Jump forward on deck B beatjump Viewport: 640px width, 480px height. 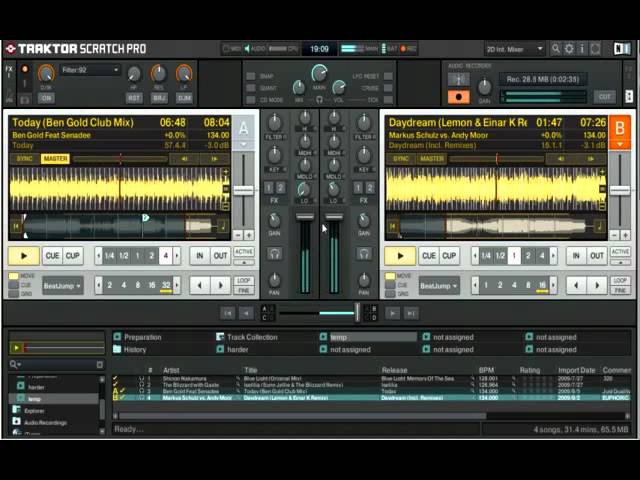click(597, 285)
